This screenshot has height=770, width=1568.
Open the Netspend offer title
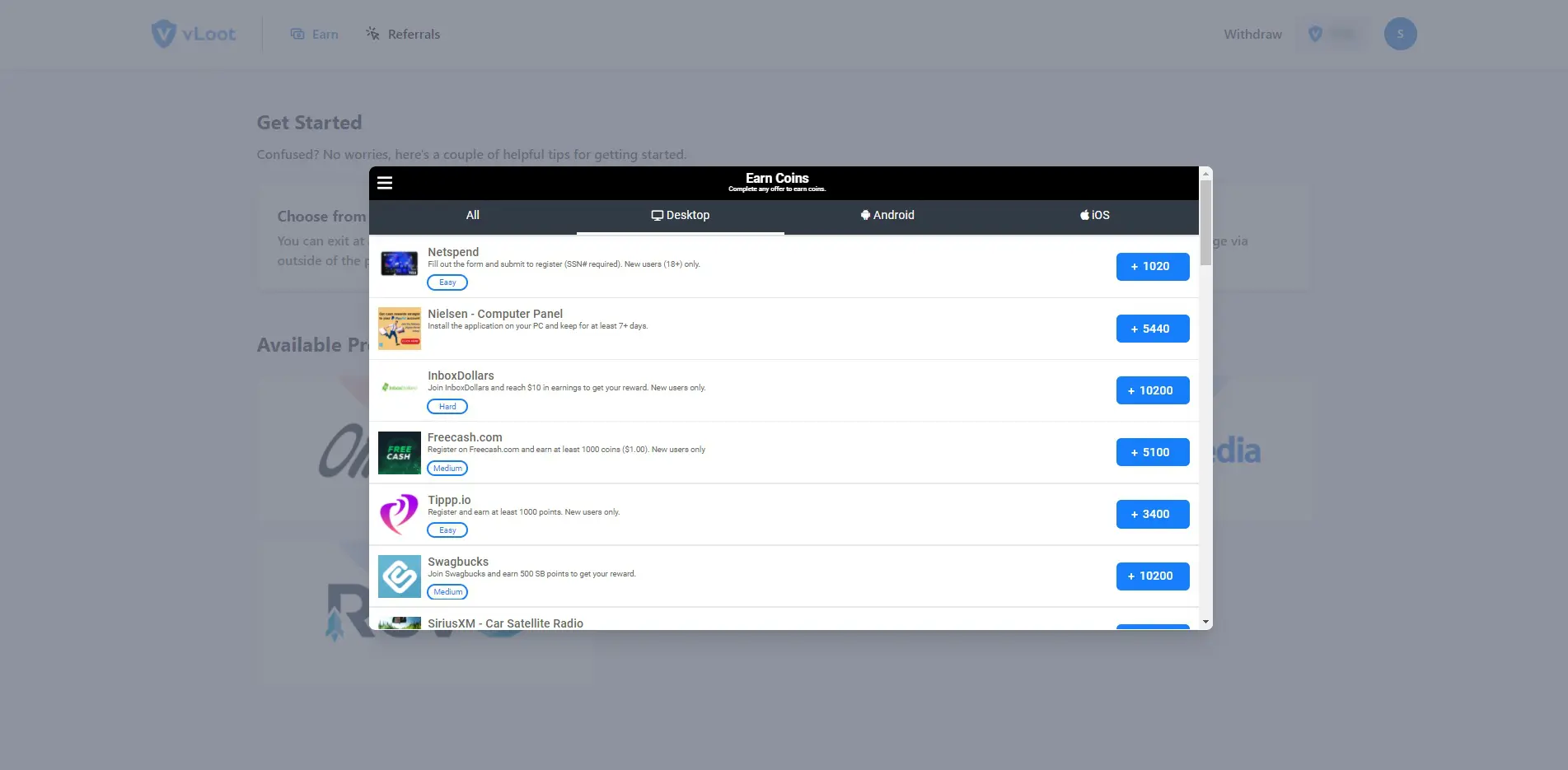(x=453, y=252)
